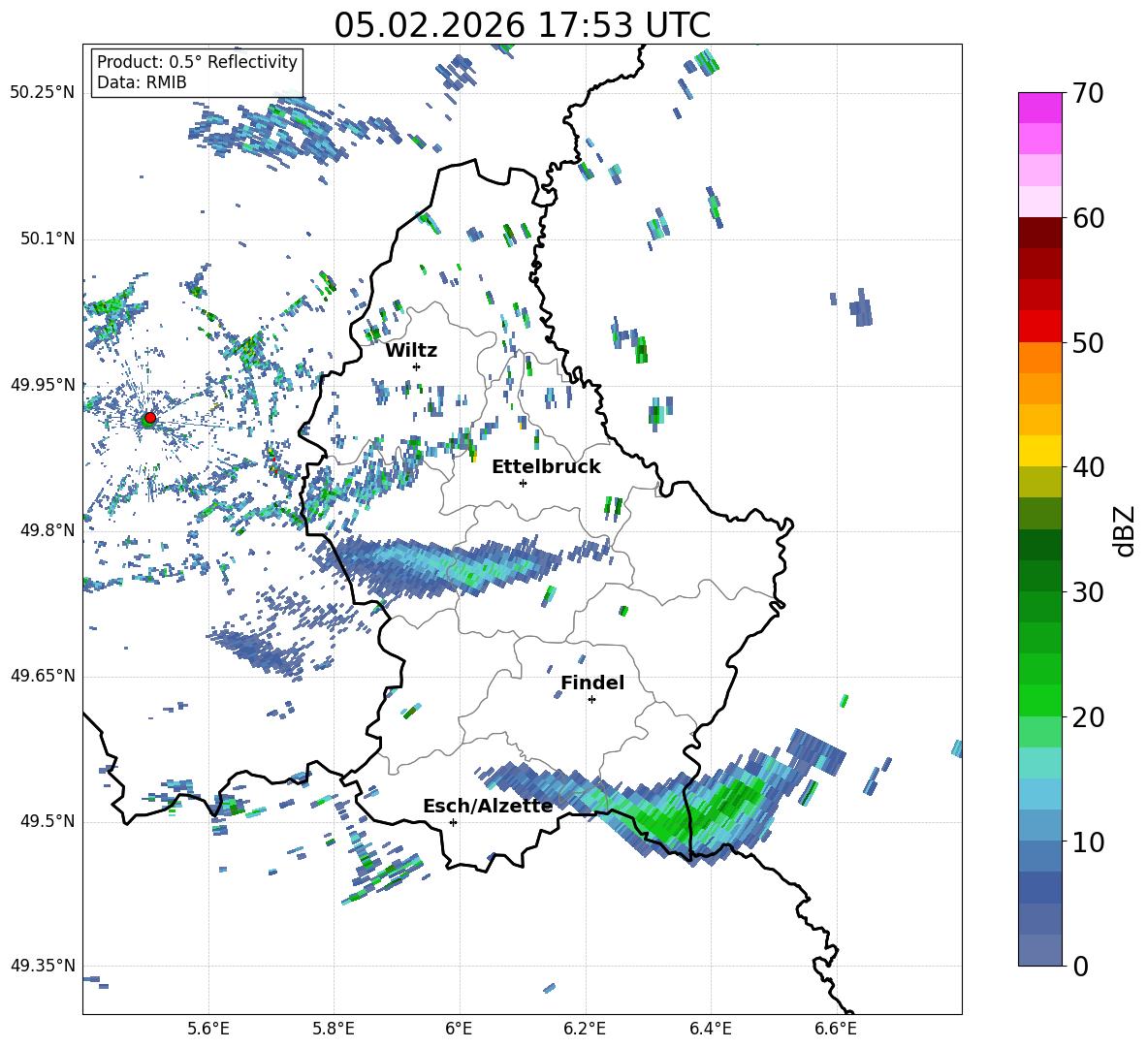Click the 40 colorbar tick label

[1089, 467]
